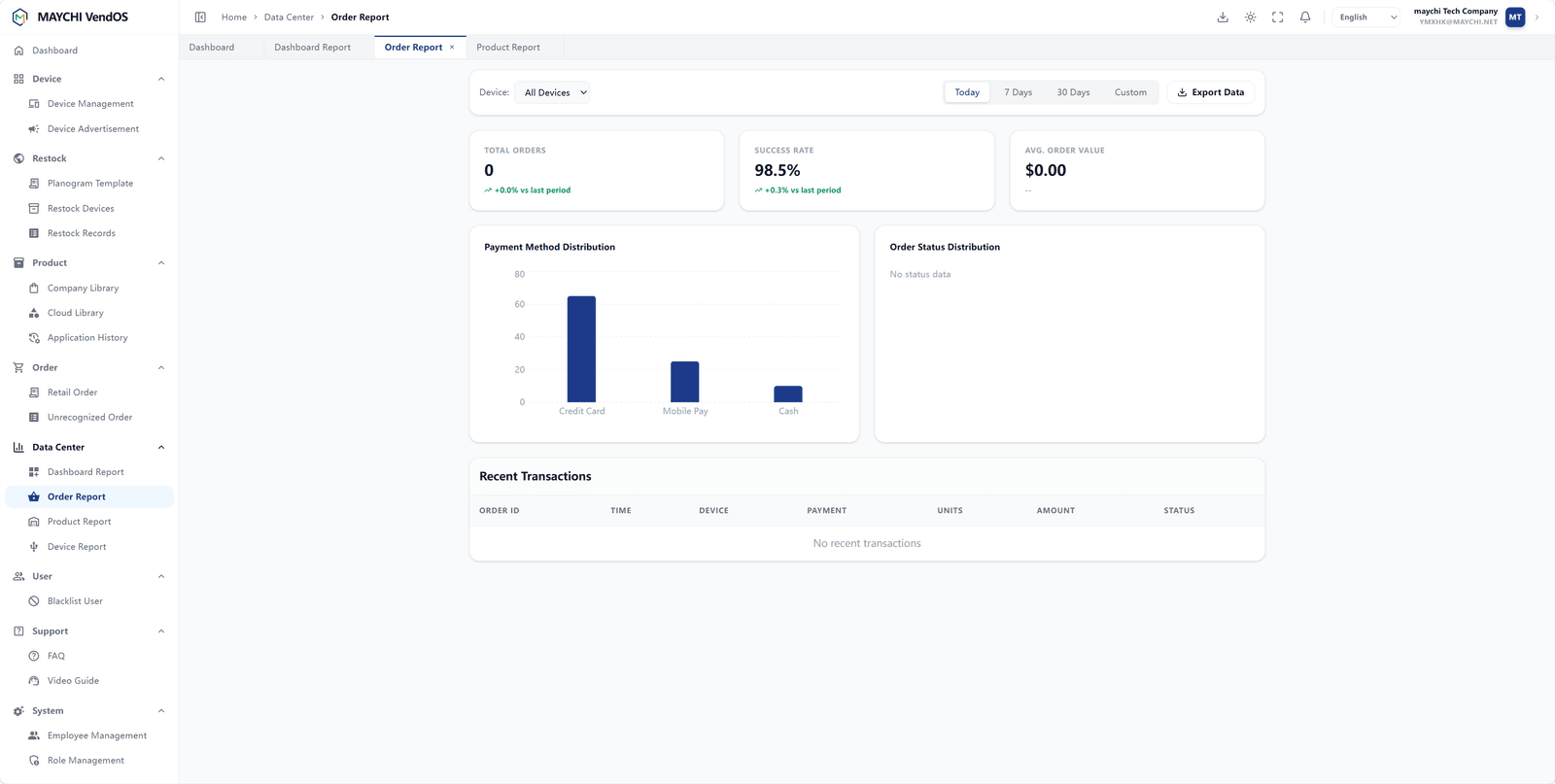Click the Dashboard Report grid icon

click(34, 472)
